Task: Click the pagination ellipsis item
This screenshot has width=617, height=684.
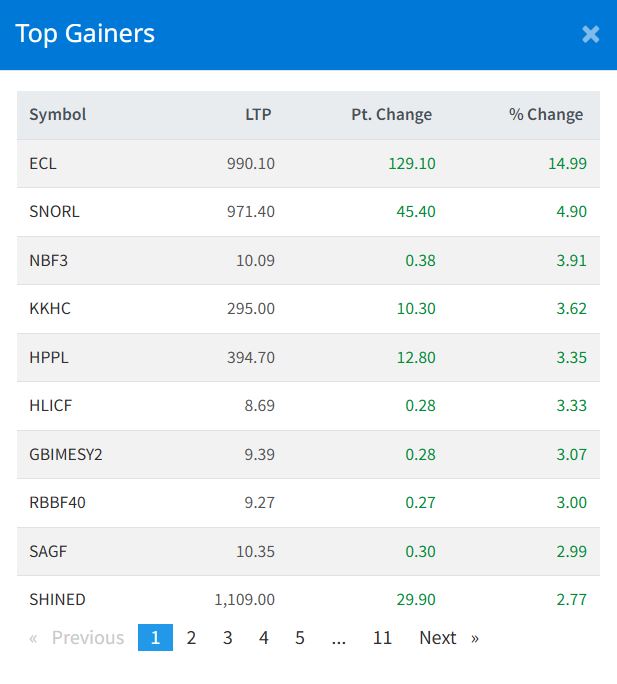Action: (339, 637)
